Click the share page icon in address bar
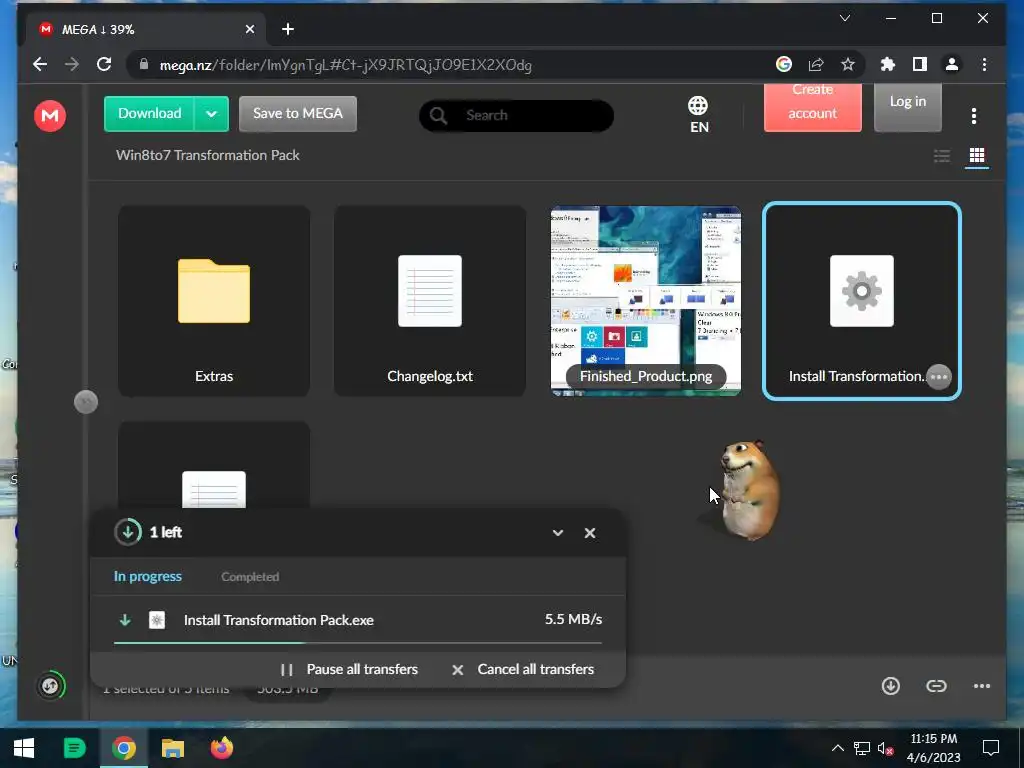 tap(816, 64)
